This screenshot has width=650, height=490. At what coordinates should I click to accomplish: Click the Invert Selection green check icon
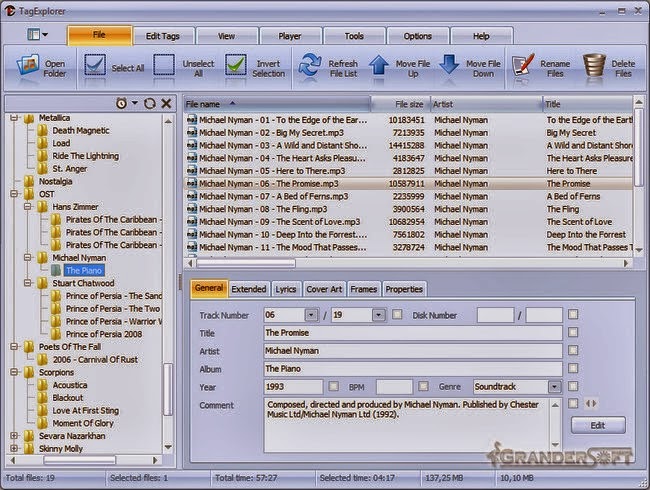click(x=235, y=65)
